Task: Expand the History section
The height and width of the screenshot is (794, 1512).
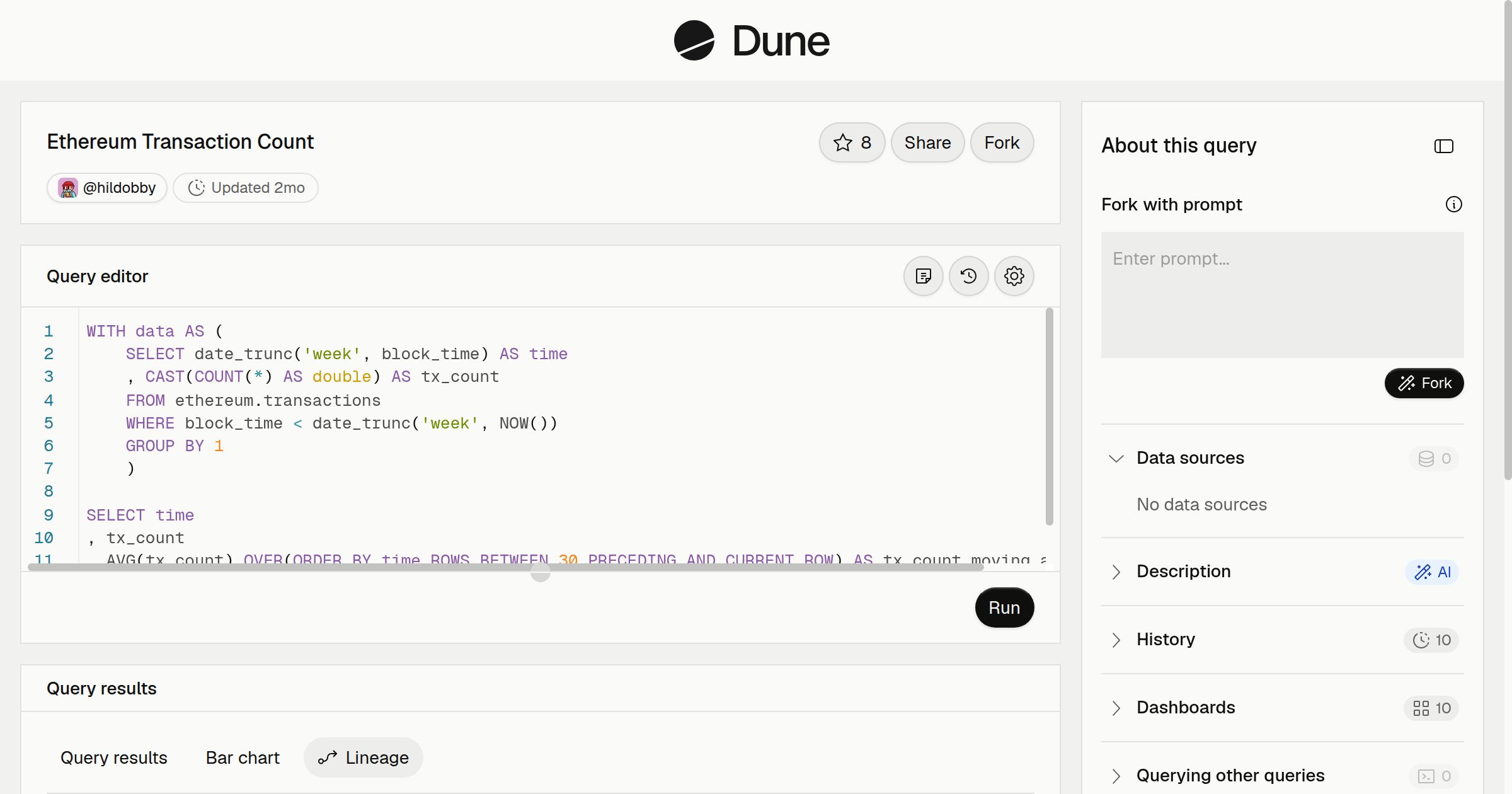Action: [x=1116, y=640]
